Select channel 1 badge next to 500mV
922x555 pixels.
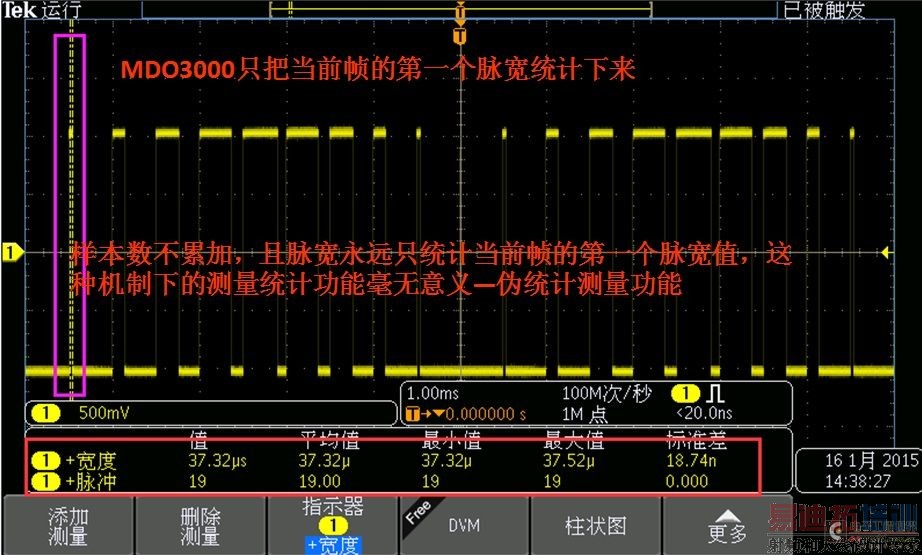(45, 413)
